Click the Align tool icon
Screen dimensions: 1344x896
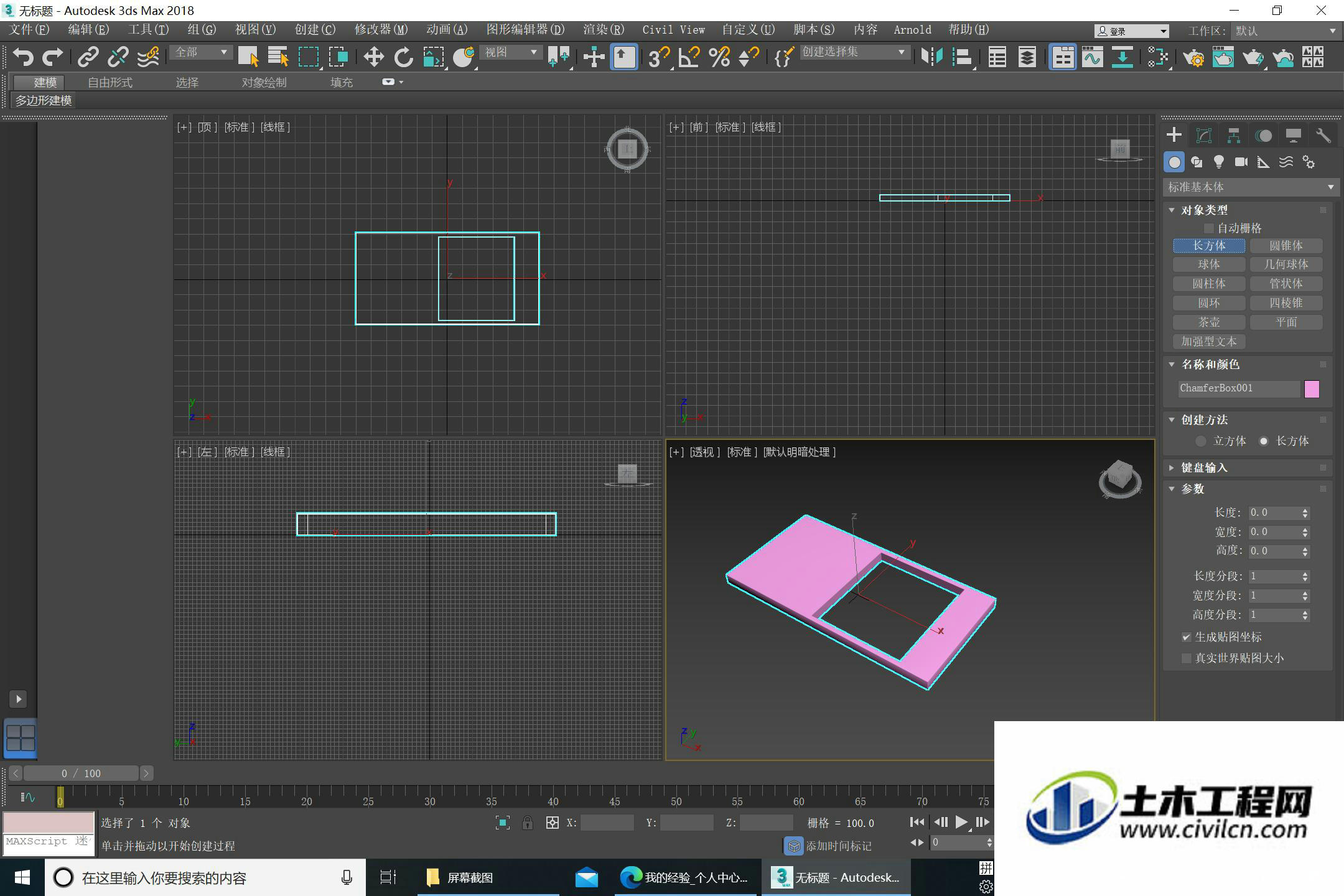click(x=962, y=57)
